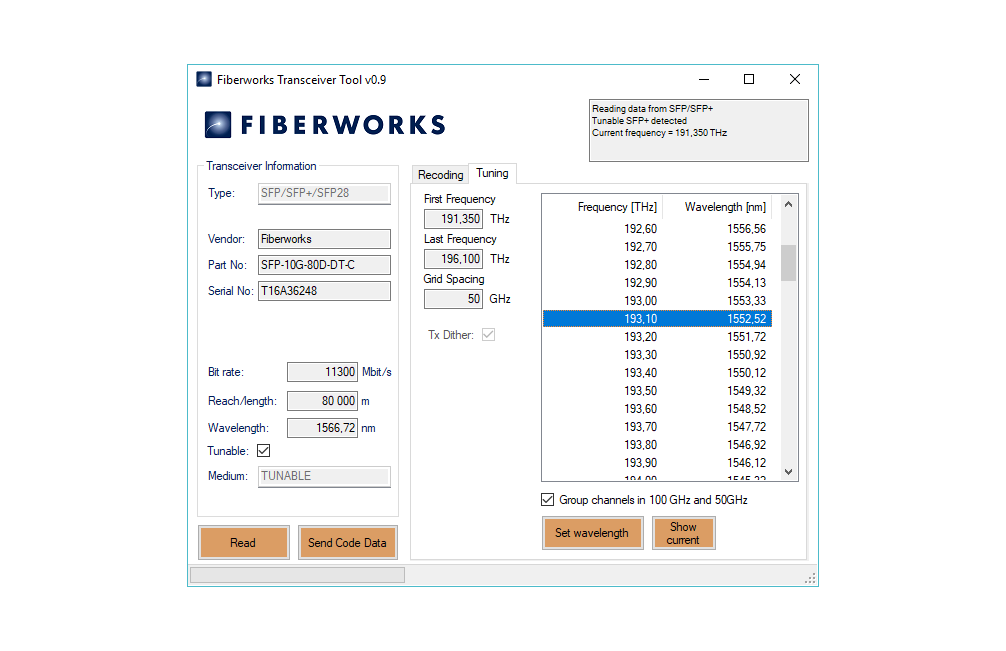Click the status message box reading SFP data
Screen dimensions: 1006x651
[x=699, y=130]
